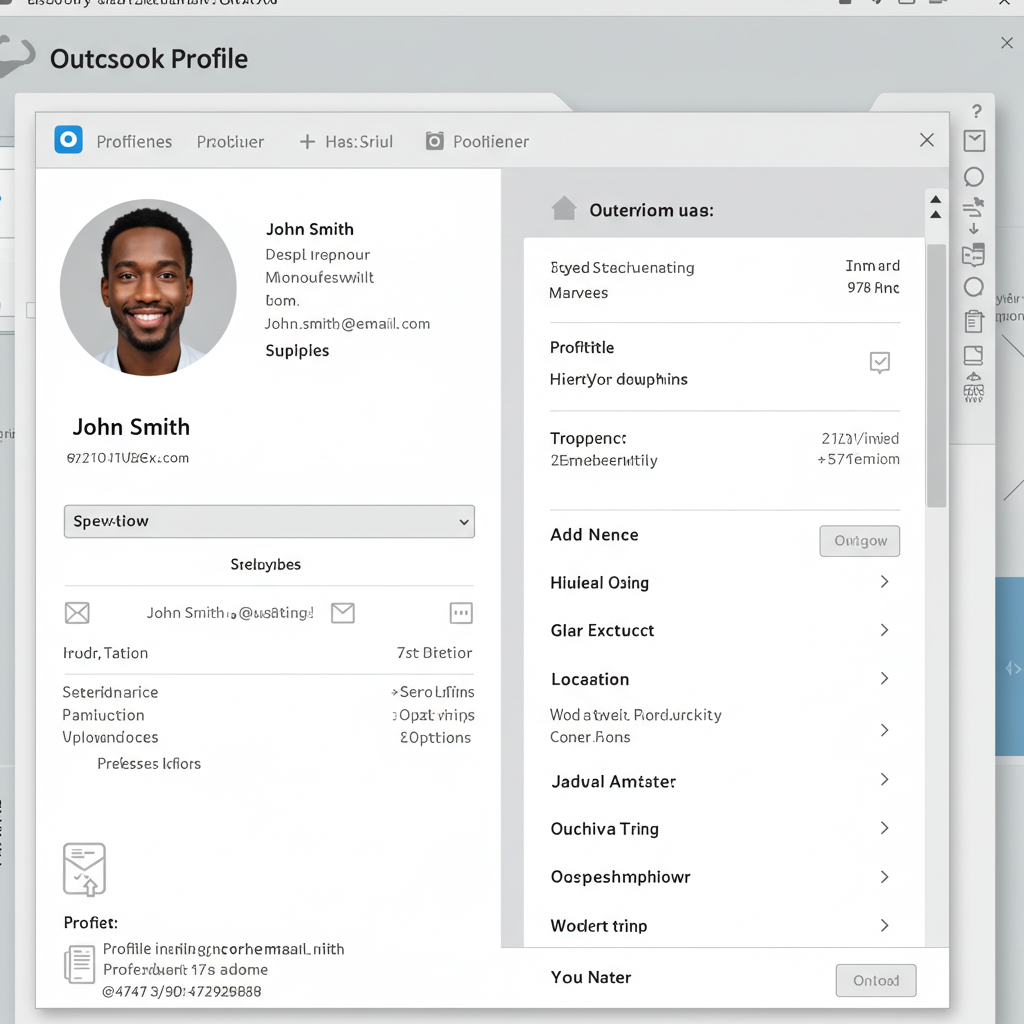Expand the Jadval Amtater row

point(724,780)
